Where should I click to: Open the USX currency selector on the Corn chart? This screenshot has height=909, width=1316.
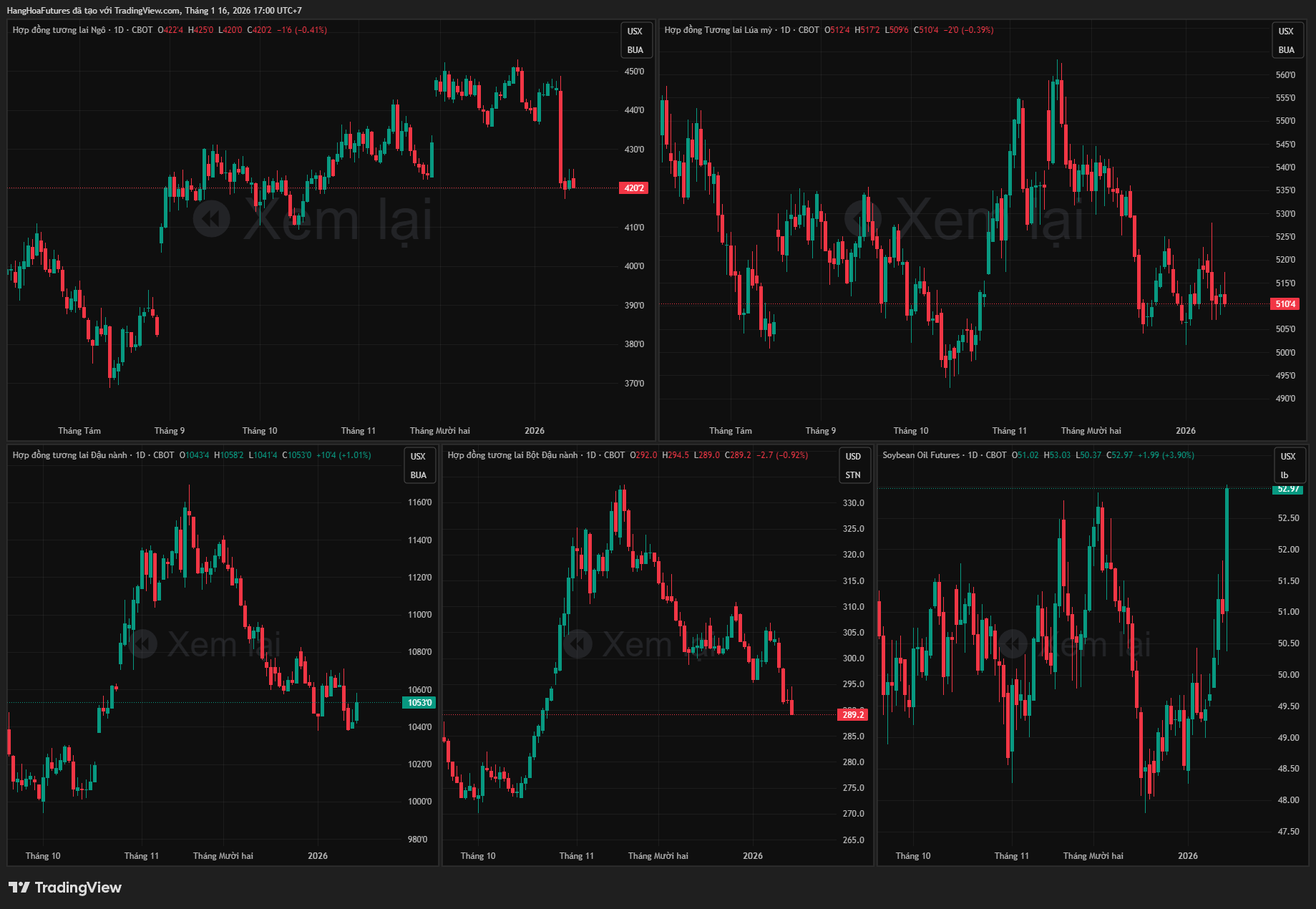(635, 31)
